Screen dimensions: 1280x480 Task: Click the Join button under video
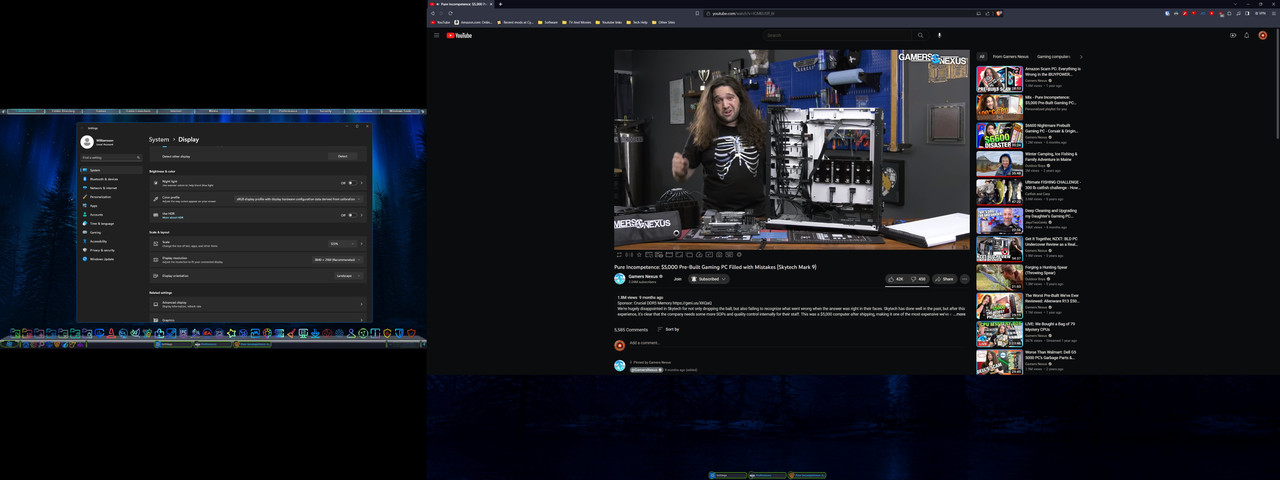pyautogui.click(x=678, y=279)
